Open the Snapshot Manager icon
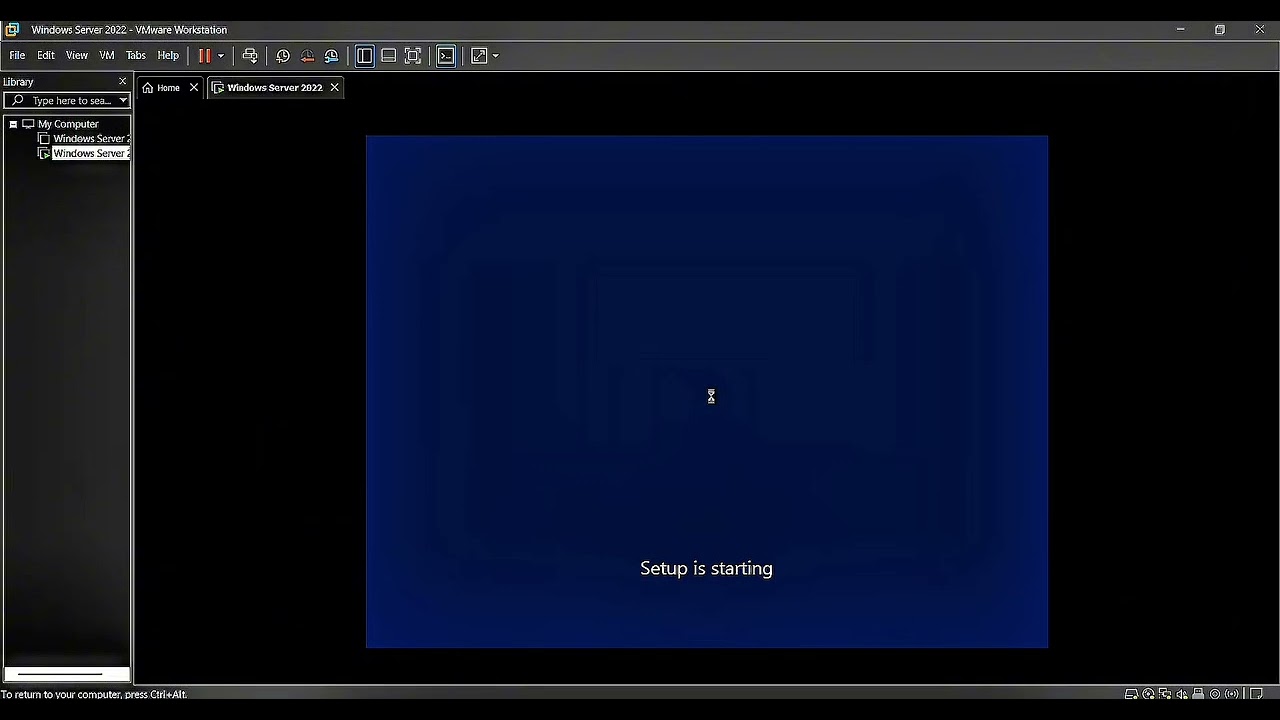This screenshot has height=720, width=1280. 331,56
